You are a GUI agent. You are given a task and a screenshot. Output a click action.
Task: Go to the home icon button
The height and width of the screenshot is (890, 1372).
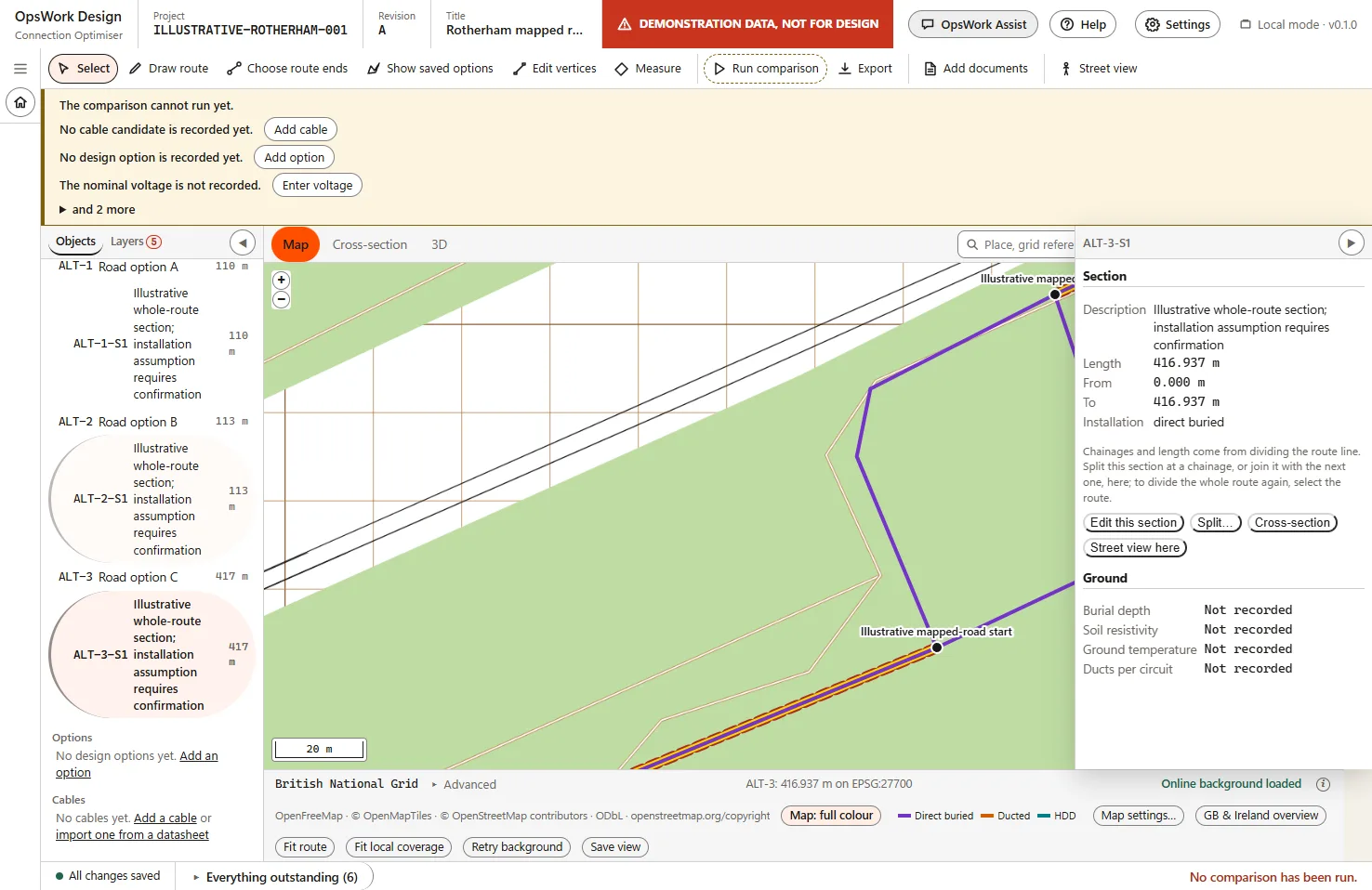20,102
